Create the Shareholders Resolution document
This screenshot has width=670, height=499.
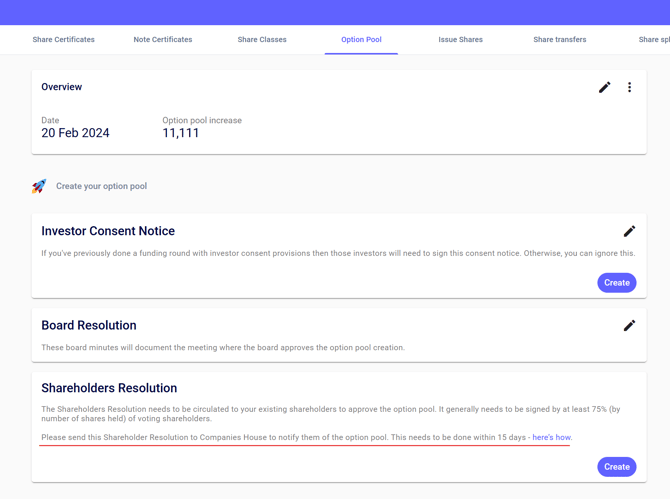tap(616, 467)
